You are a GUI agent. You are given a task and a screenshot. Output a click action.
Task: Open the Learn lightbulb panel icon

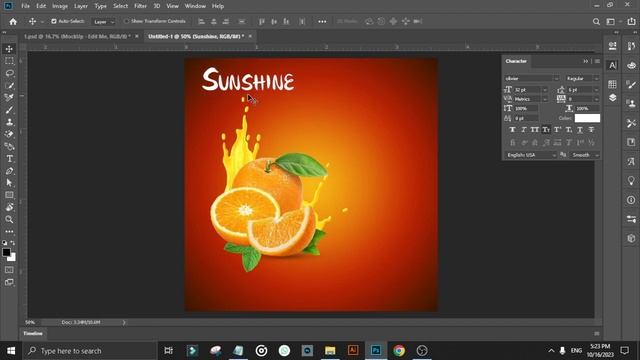click(631, 180)
